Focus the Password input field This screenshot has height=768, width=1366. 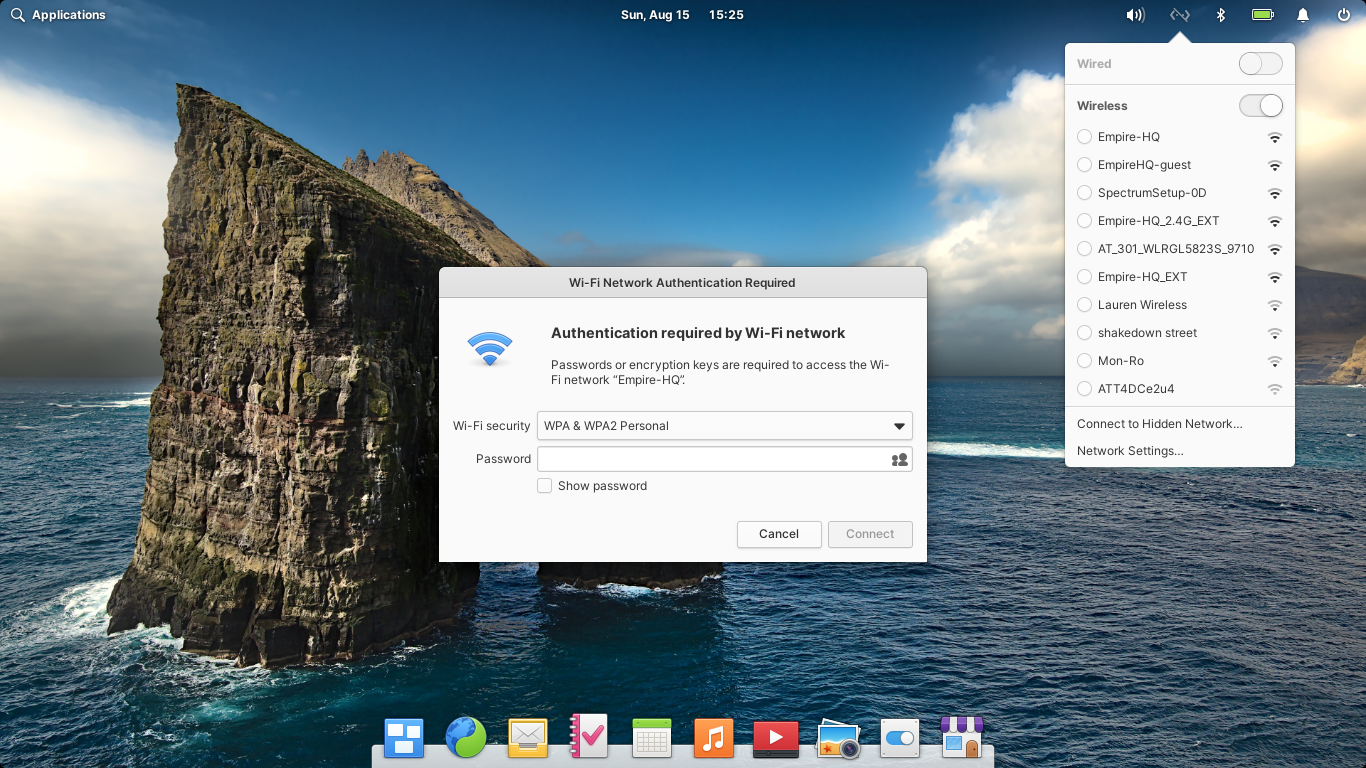coord(725,459)
